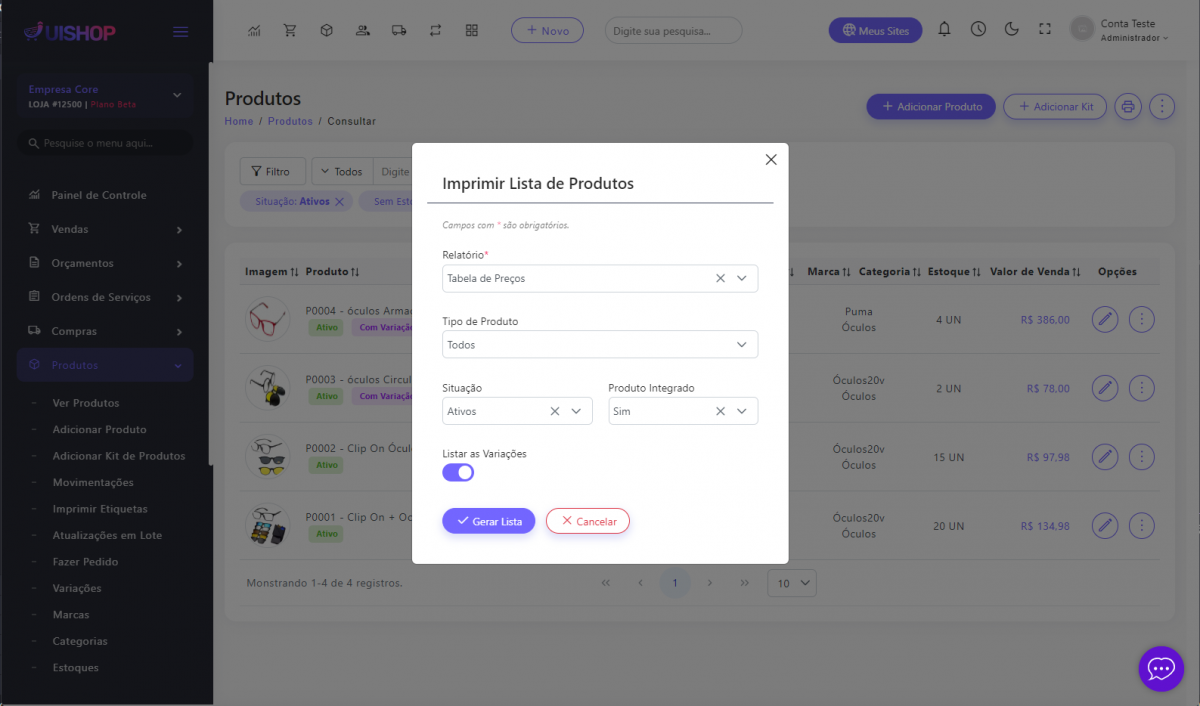Enter fullscreen using the expand icon
Image resolution: width=1200 pixels, height=706 pixels.
[x=1045, y=30]
